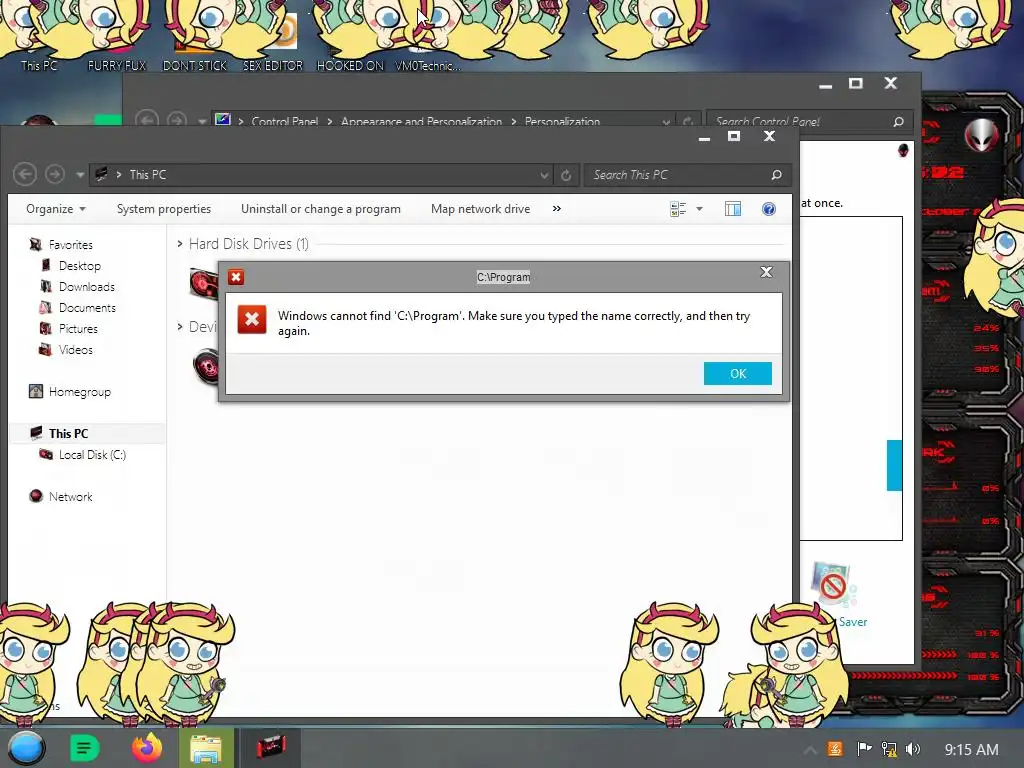Open Documents in navigation pane

pos(87,308)
